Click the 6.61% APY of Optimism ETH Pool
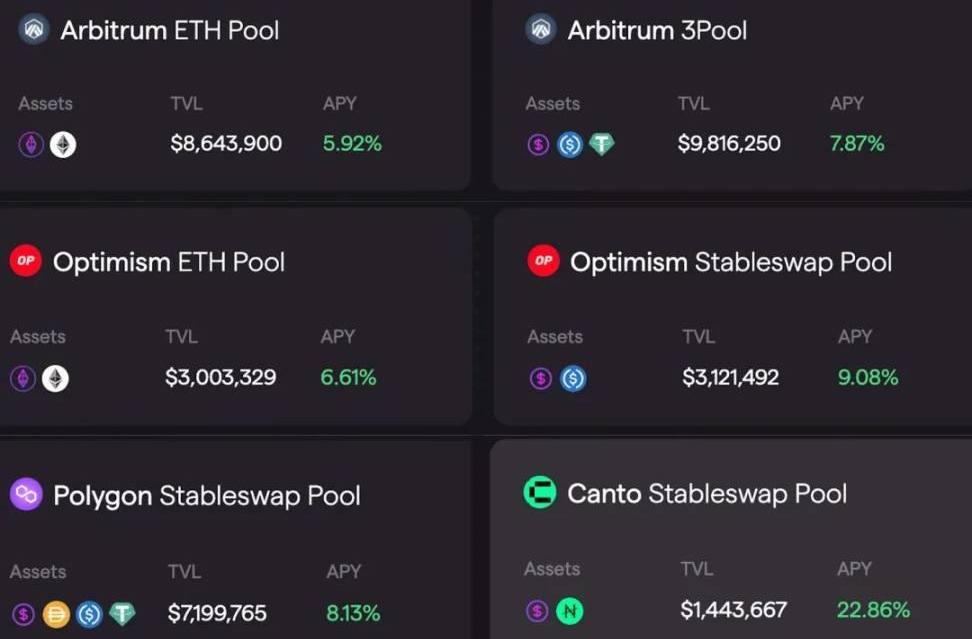This screenshot has height=639, width=972. coord(348,377)
